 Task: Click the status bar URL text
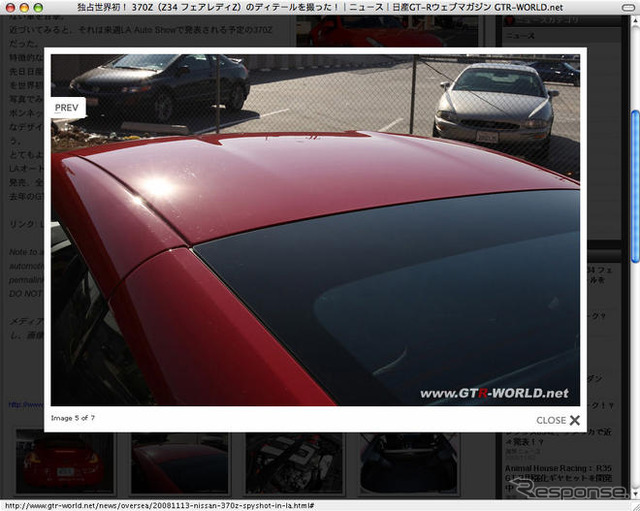tap(159, 506)
